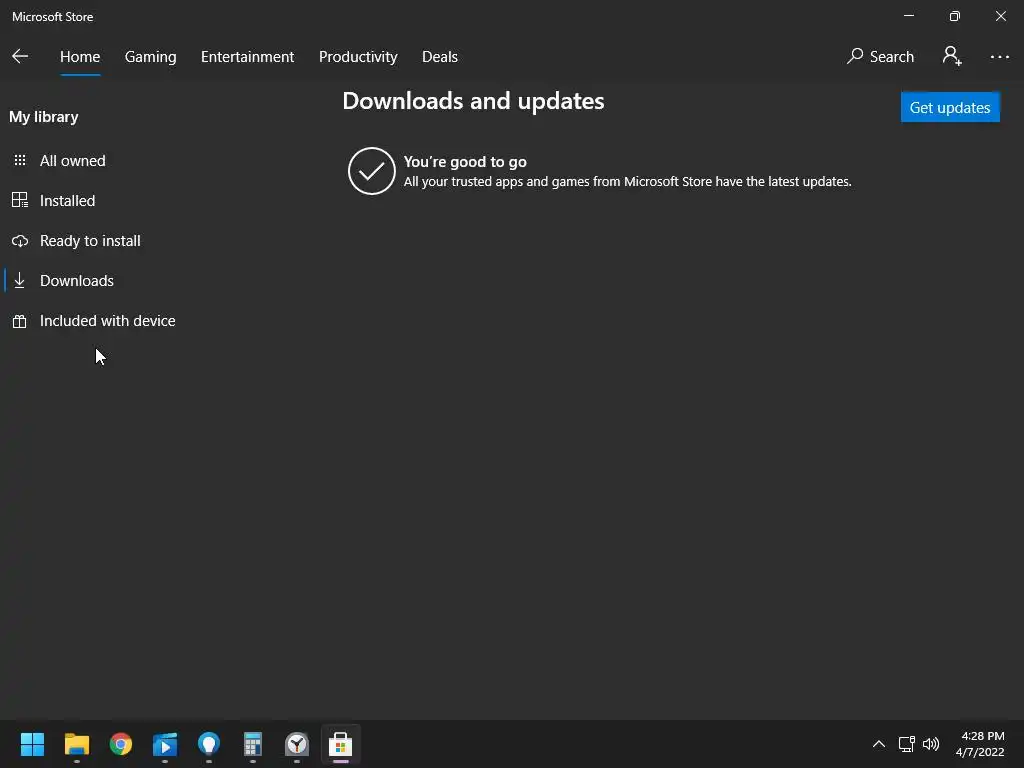Switch to the Gaming tab
The width and height of the screenshot is (1024, 768).
pyautogui.click(x=150, y=57)
